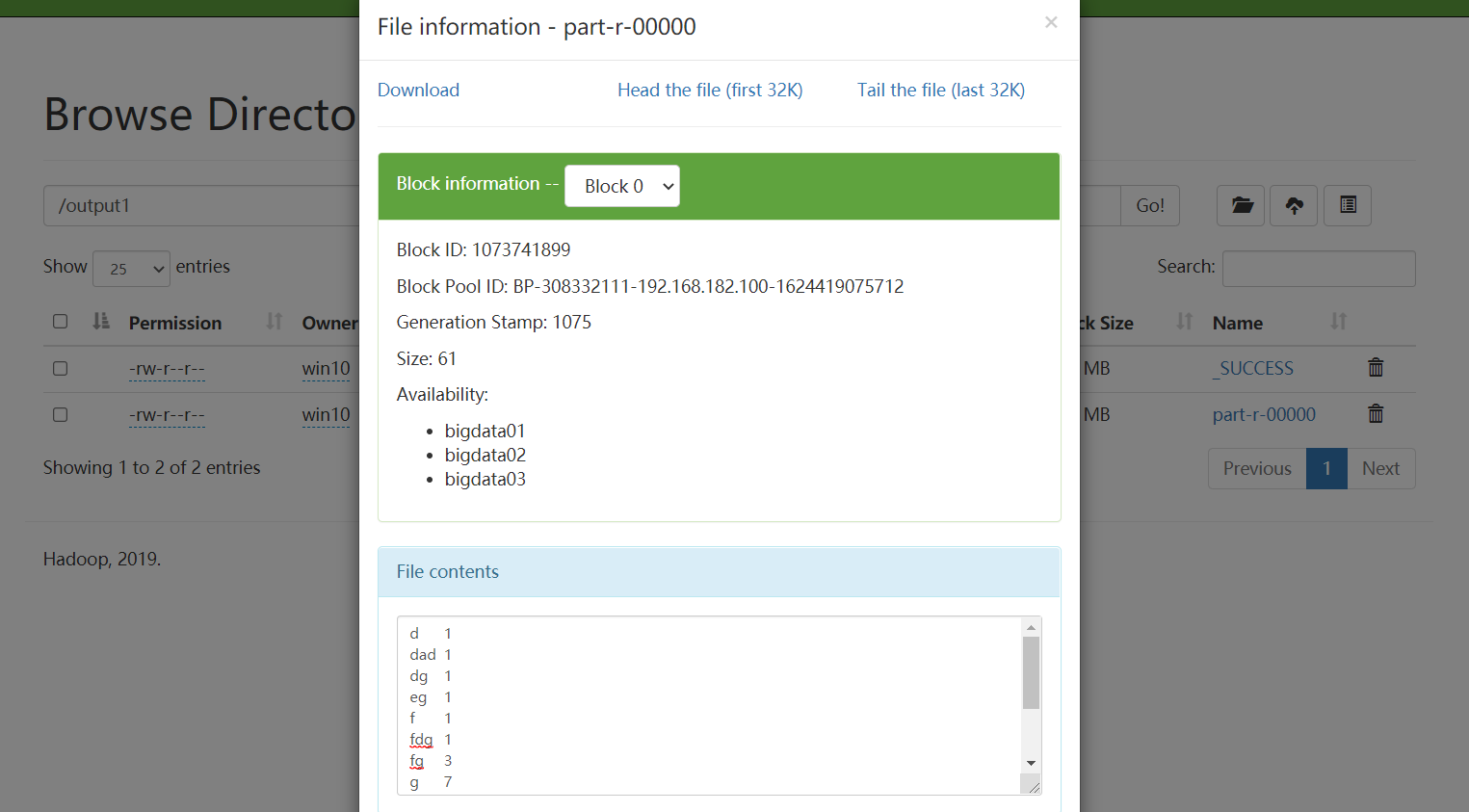Click owner win10 in _SUCCESS row
This screenshot has width=1469, height=812.
pos(326,368)
